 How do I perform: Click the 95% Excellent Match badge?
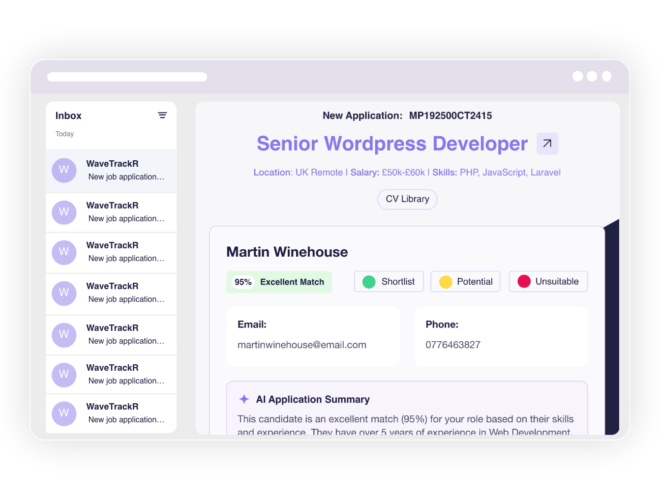pyautogui.click(x=279, y=282)
